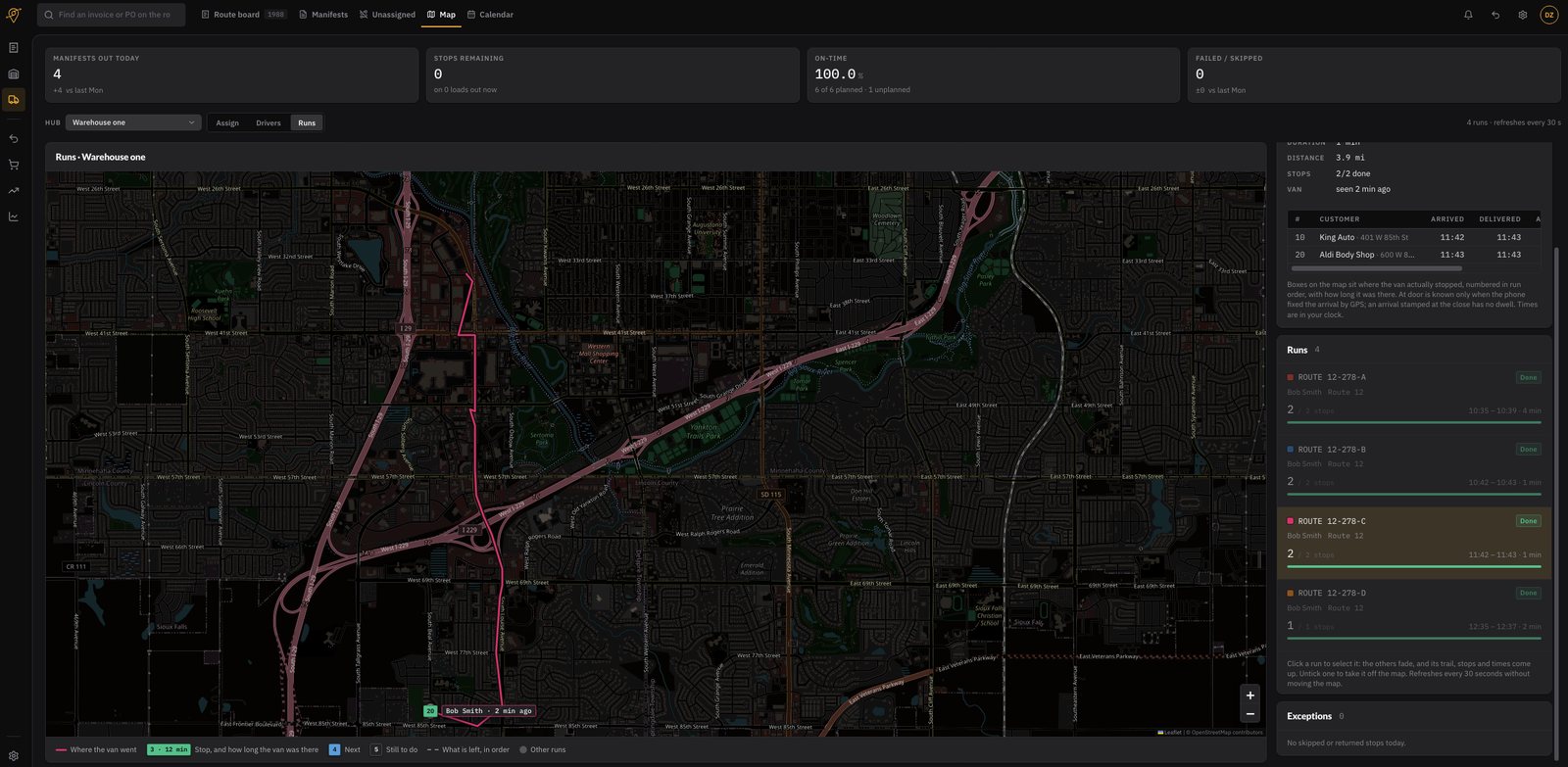Image resolution: width=1568 pixels, height=767 pixels.
Task: Select the Map tab
Action: 441,15
